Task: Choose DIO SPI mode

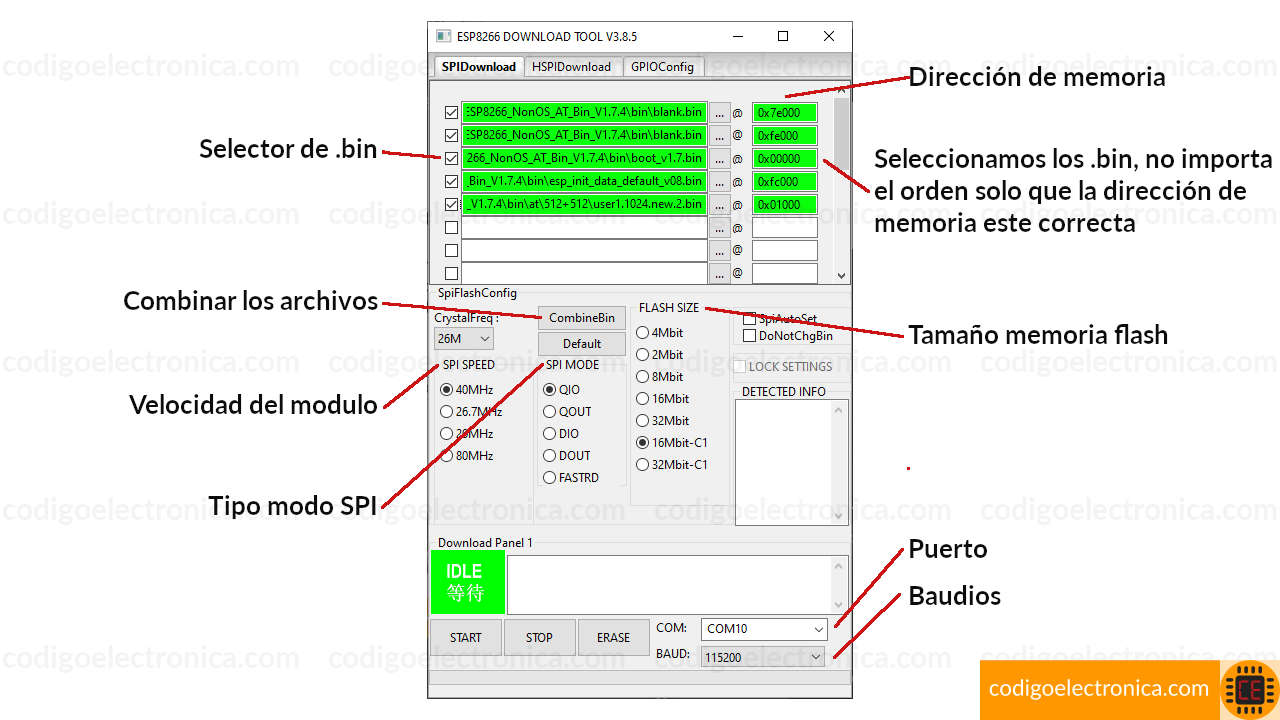Action: (x=549, y=434)
